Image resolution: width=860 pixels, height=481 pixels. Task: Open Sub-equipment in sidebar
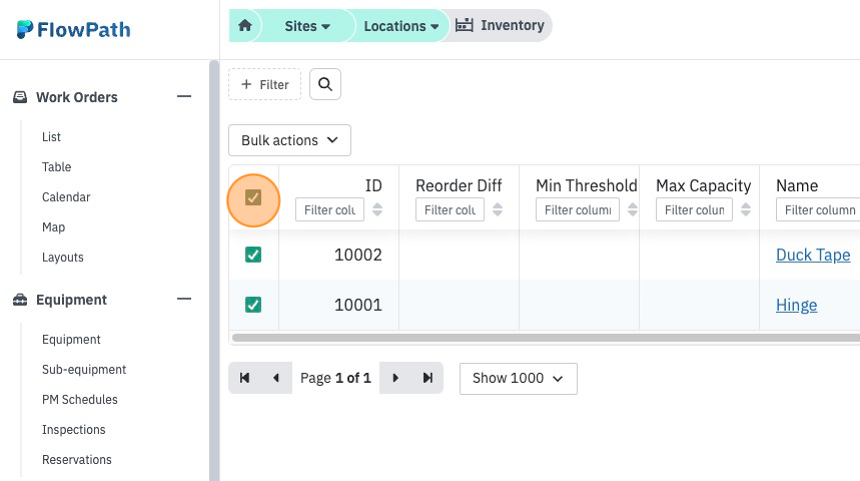pyautogui.click(x=84, y=370)
